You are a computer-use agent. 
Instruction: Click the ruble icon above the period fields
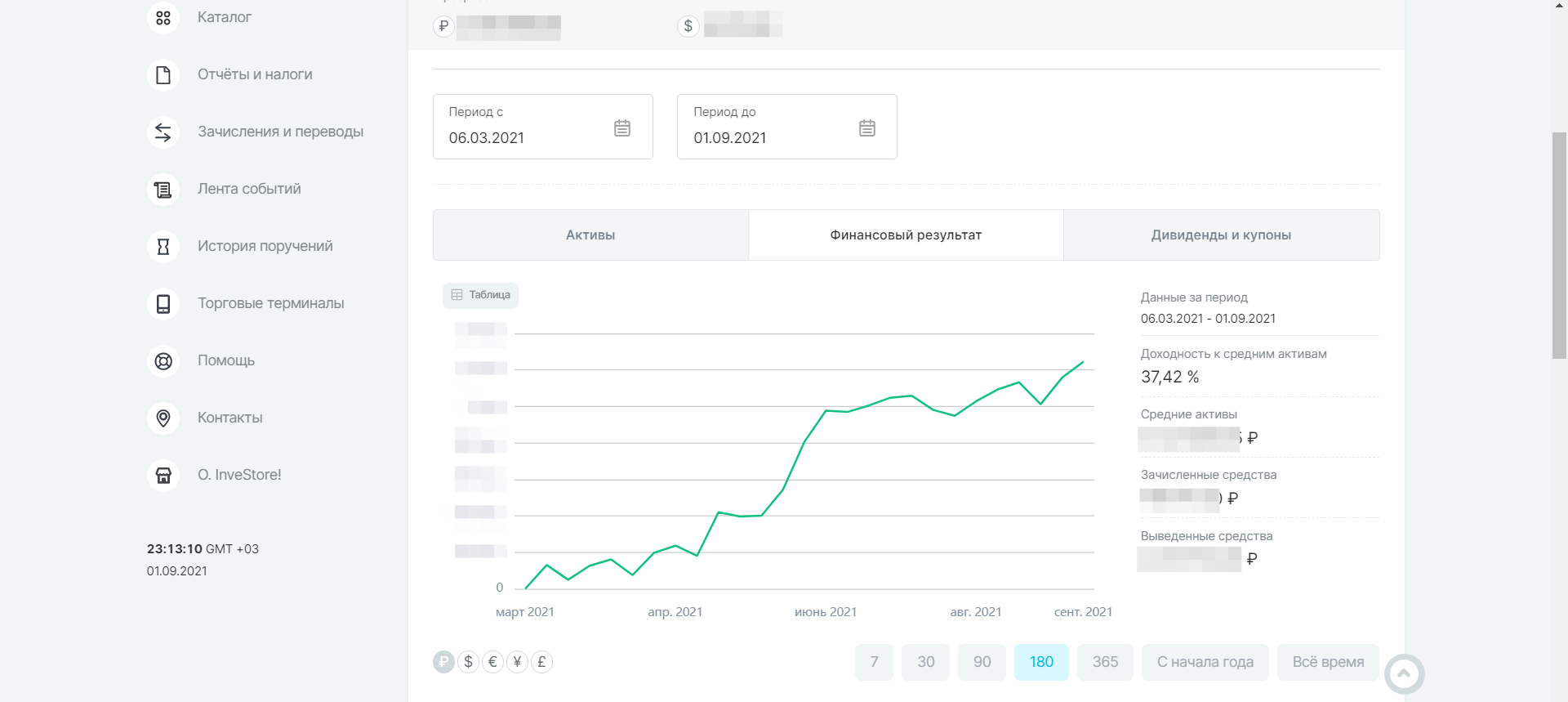tap(443, 26)
